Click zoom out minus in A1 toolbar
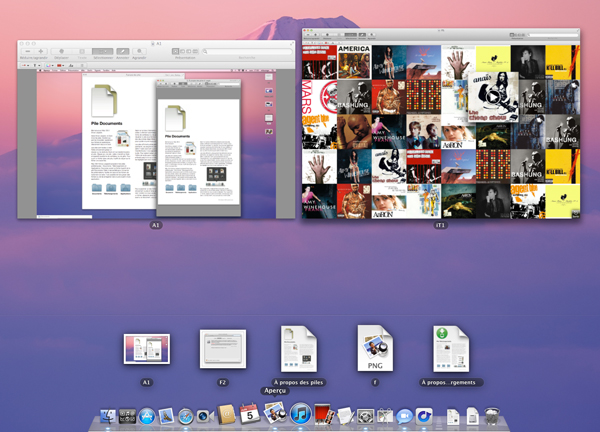Viewport: 600px width, 432px height. click(28, 51)
